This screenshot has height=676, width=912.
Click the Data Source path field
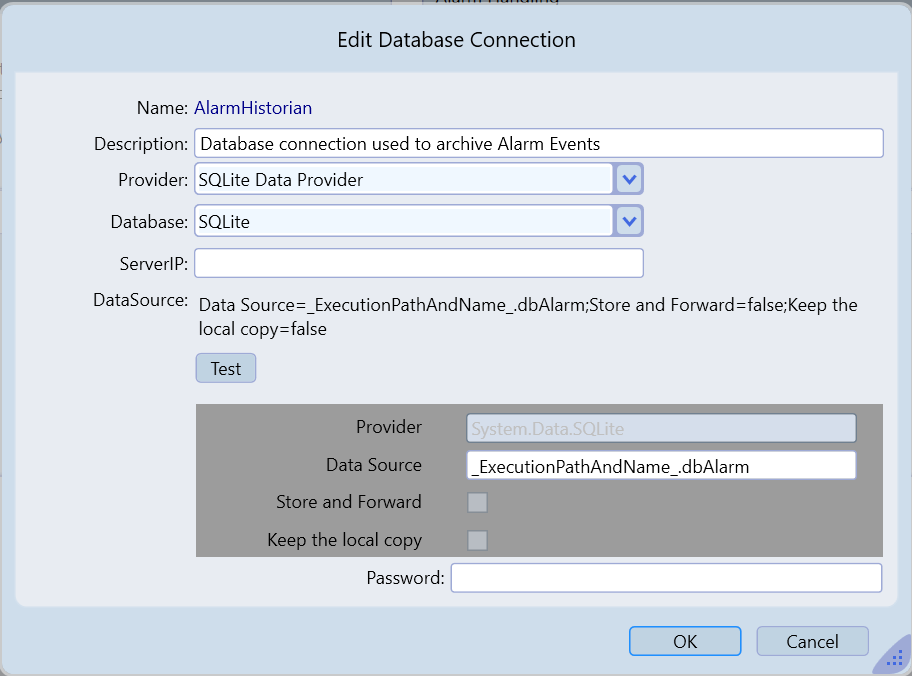point(661,466)
